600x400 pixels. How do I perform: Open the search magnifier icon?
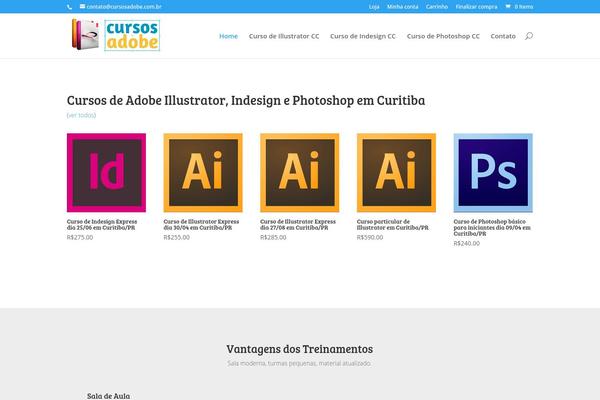coord(528,36)
